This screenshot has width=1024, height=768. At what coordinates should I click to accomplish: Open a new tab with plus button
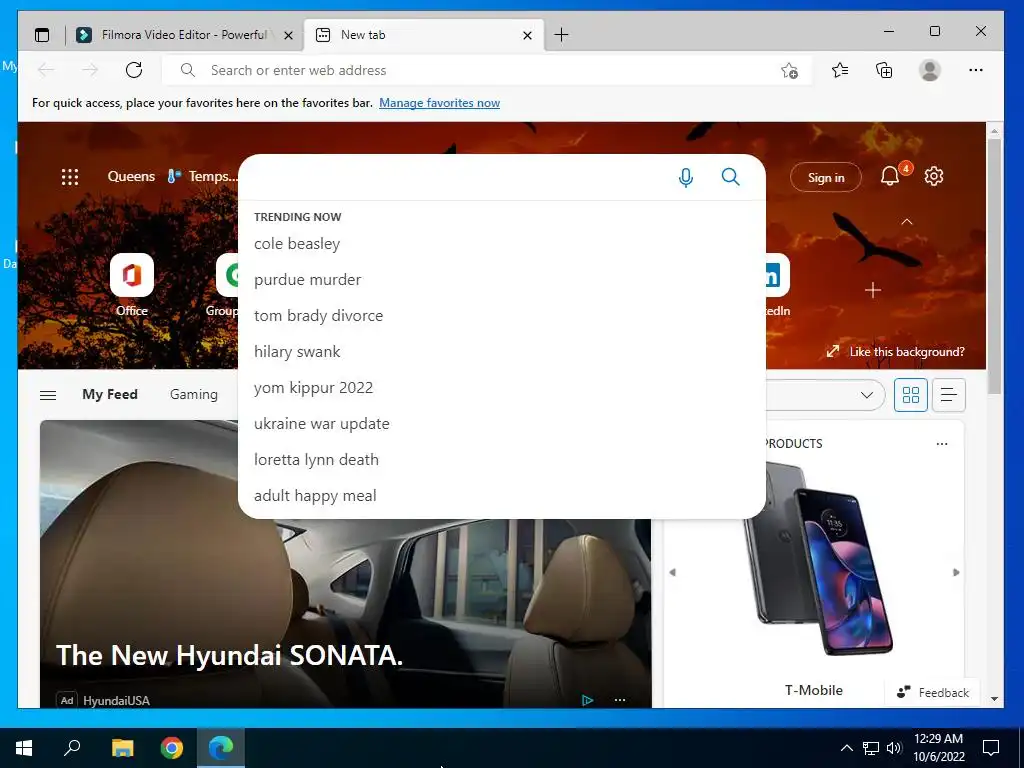pyautogui.click(x=561, y=35)
